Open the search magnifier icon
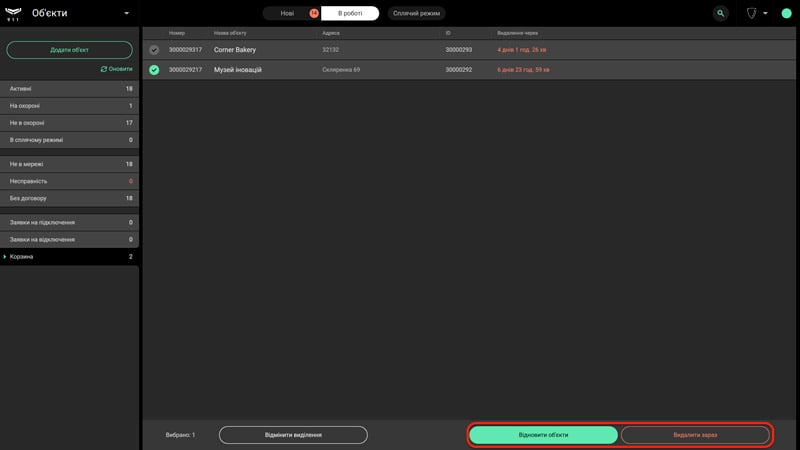This screenshot has height=450, width=800. 720,13
